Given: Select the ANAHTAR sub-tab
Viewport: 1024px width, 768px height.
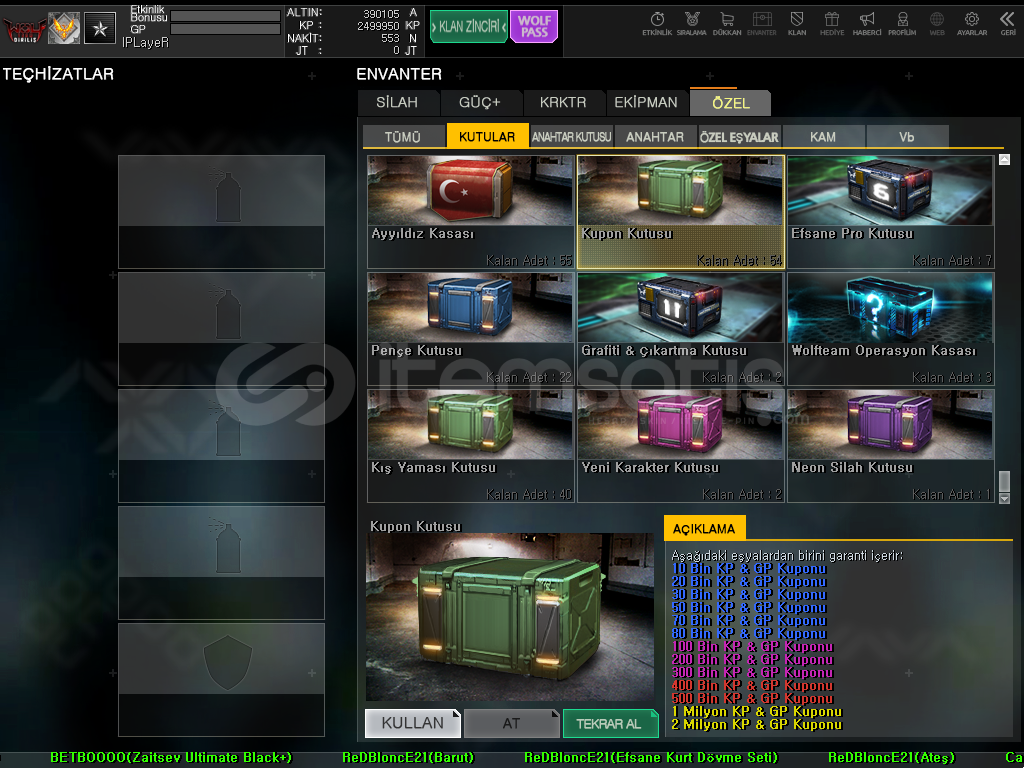Looking at the screenshot, I should pos(655,137).
